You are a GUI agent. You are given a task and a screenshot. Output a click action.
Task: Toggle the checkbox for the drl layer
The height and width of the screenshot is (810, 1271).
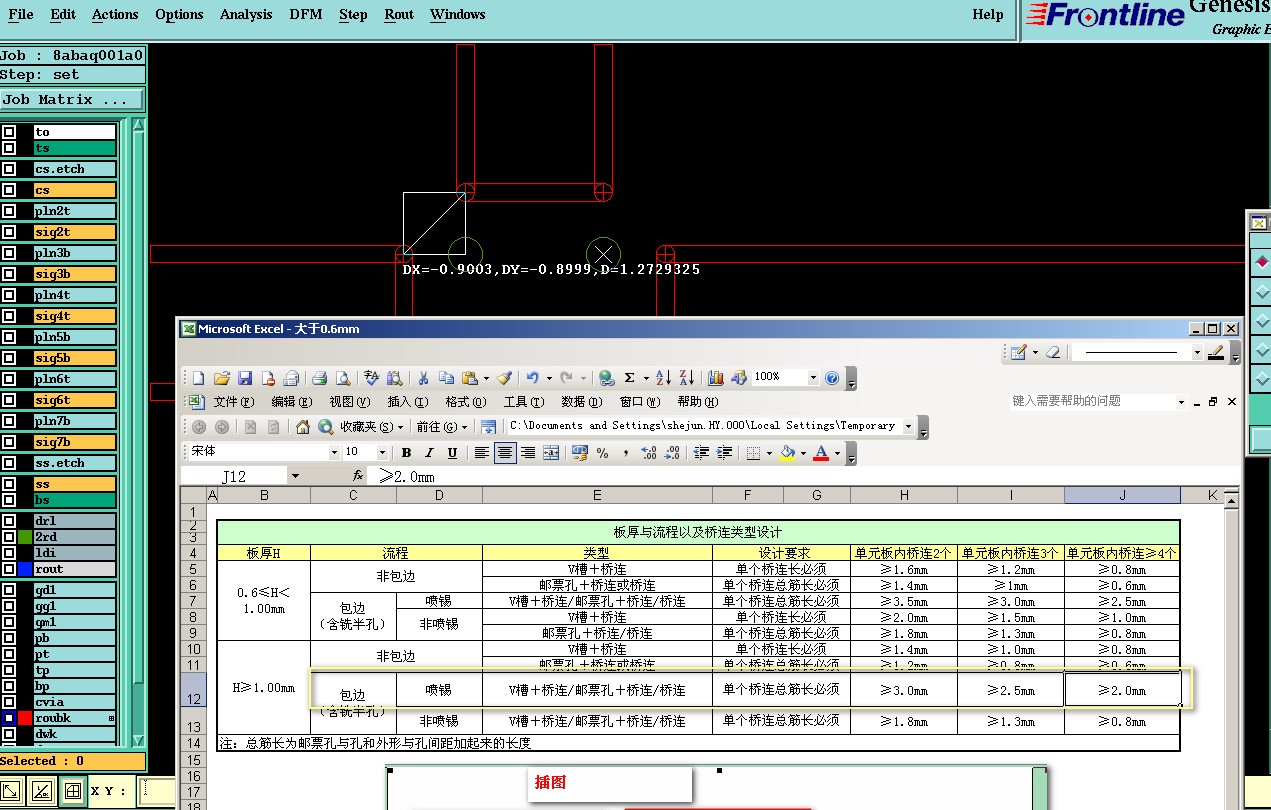point(9,521)
